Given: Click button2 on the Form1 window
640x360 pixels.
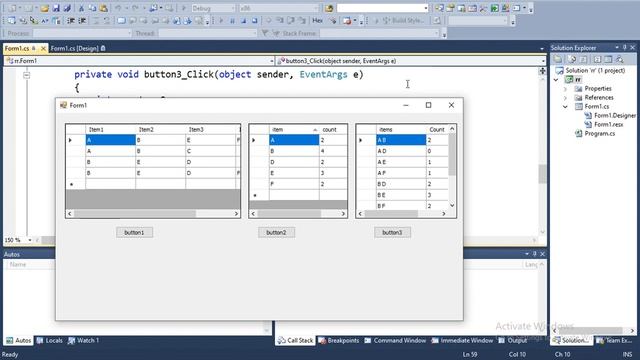Looking at the screenshot, I should 276,232.
